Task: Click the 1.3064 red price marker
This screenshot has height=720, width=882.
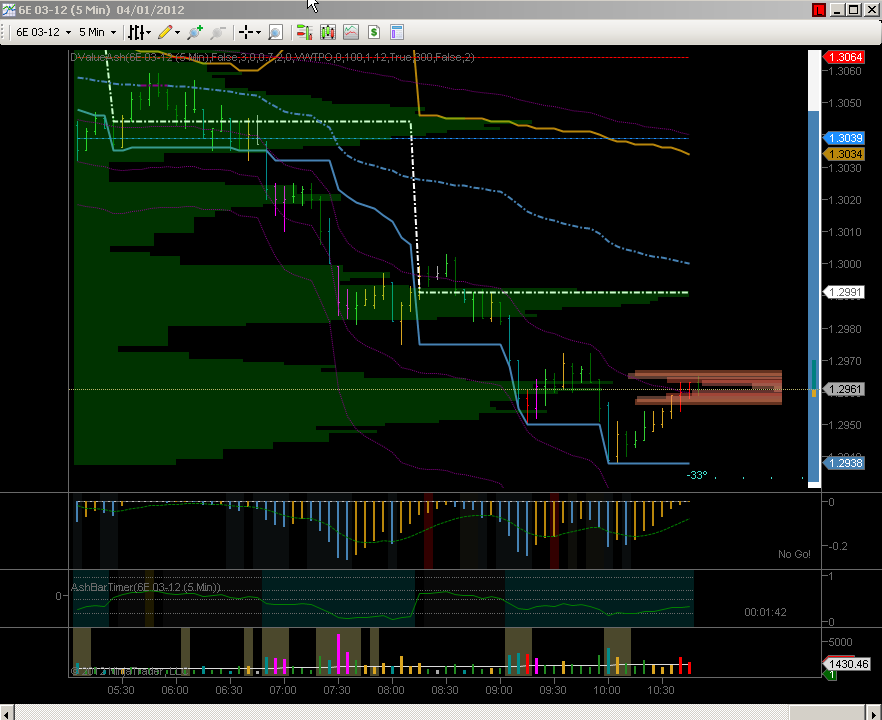Action: [x=844, y=57]
